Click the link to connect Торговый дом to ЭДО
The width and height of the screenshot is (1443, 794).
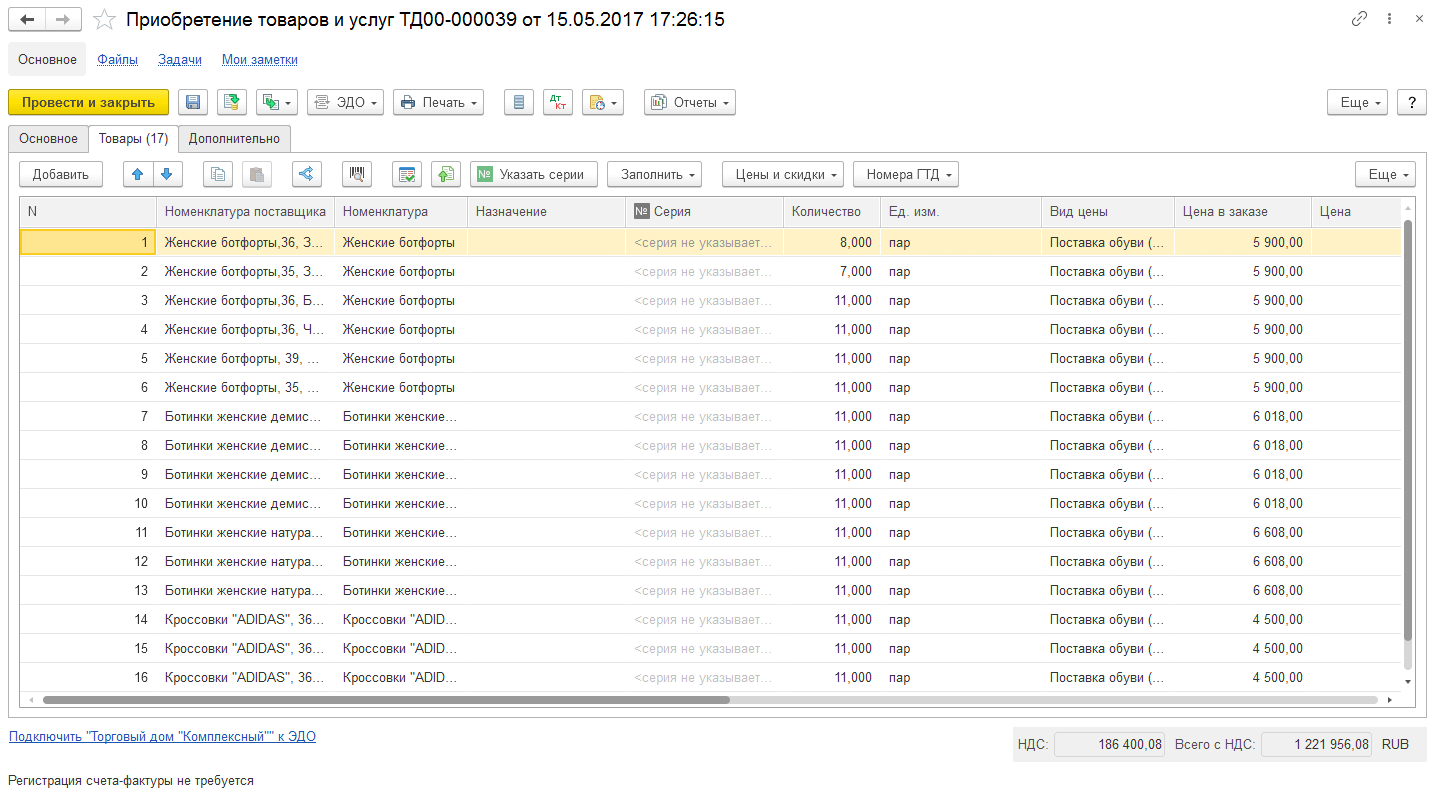[x=162, y=737]
